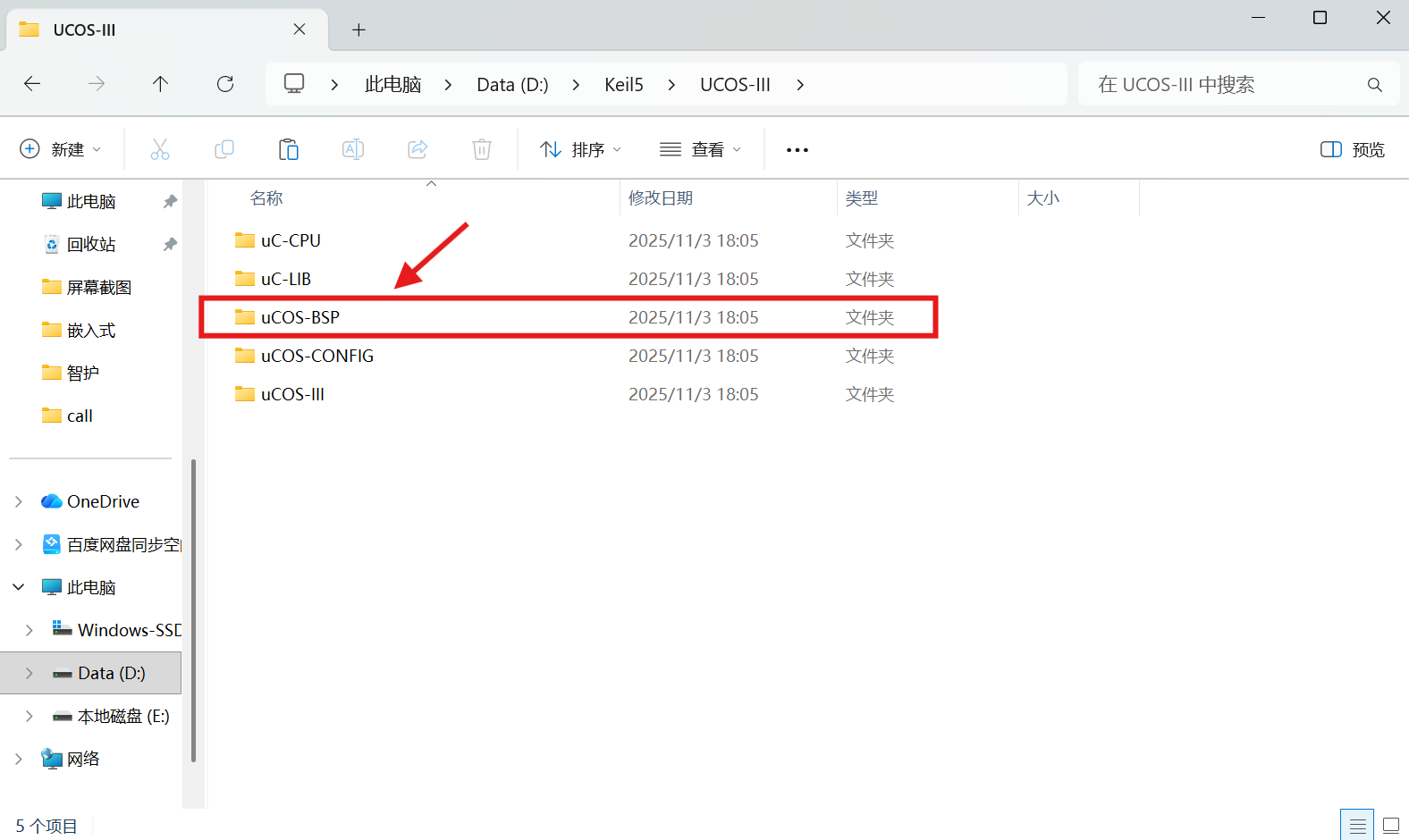Open the three-dot more options menu
The image size is (1409, 840).
pos(797,150)
